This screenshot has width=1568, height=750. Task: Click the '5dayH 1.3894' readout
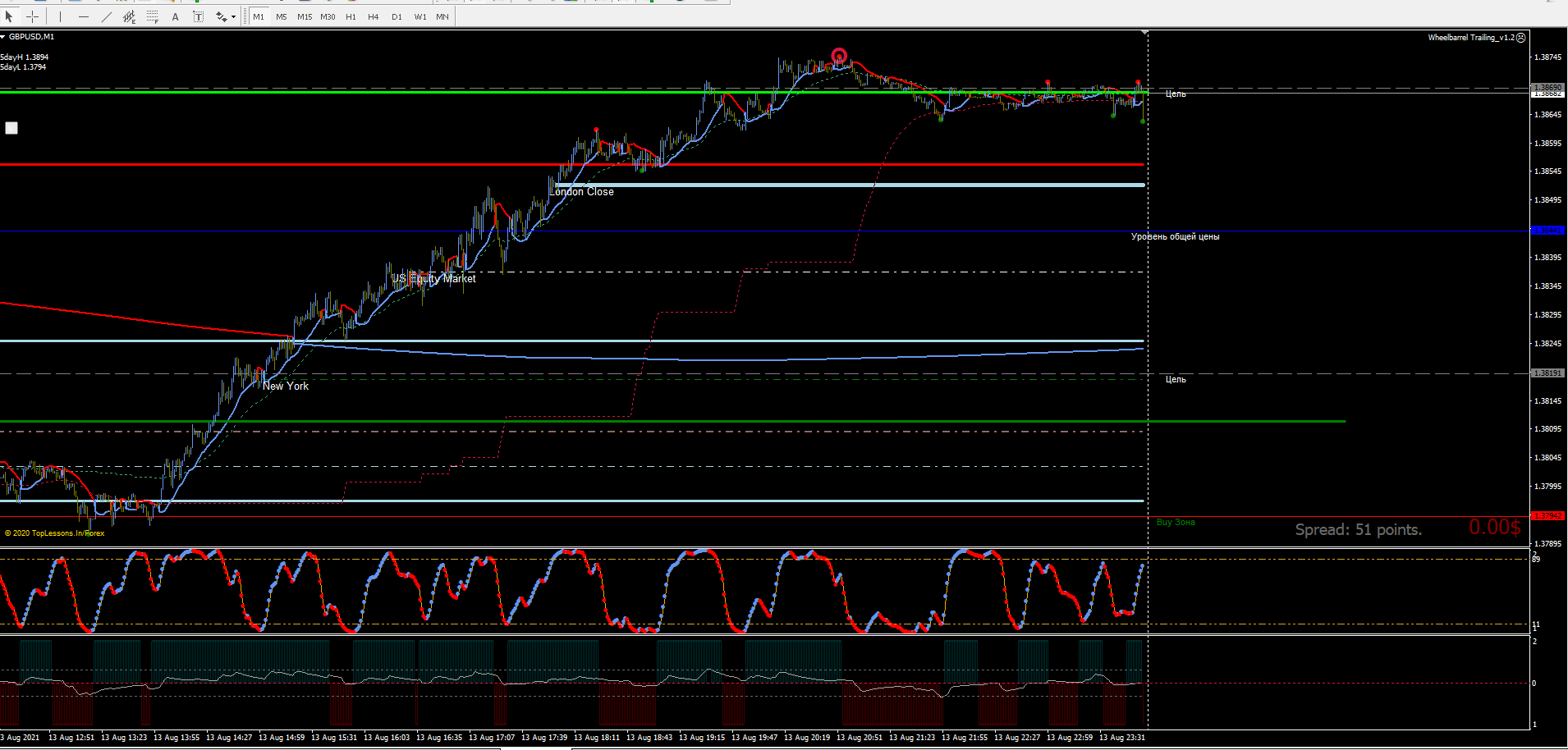pyautogui.click(x=25, y=57)
